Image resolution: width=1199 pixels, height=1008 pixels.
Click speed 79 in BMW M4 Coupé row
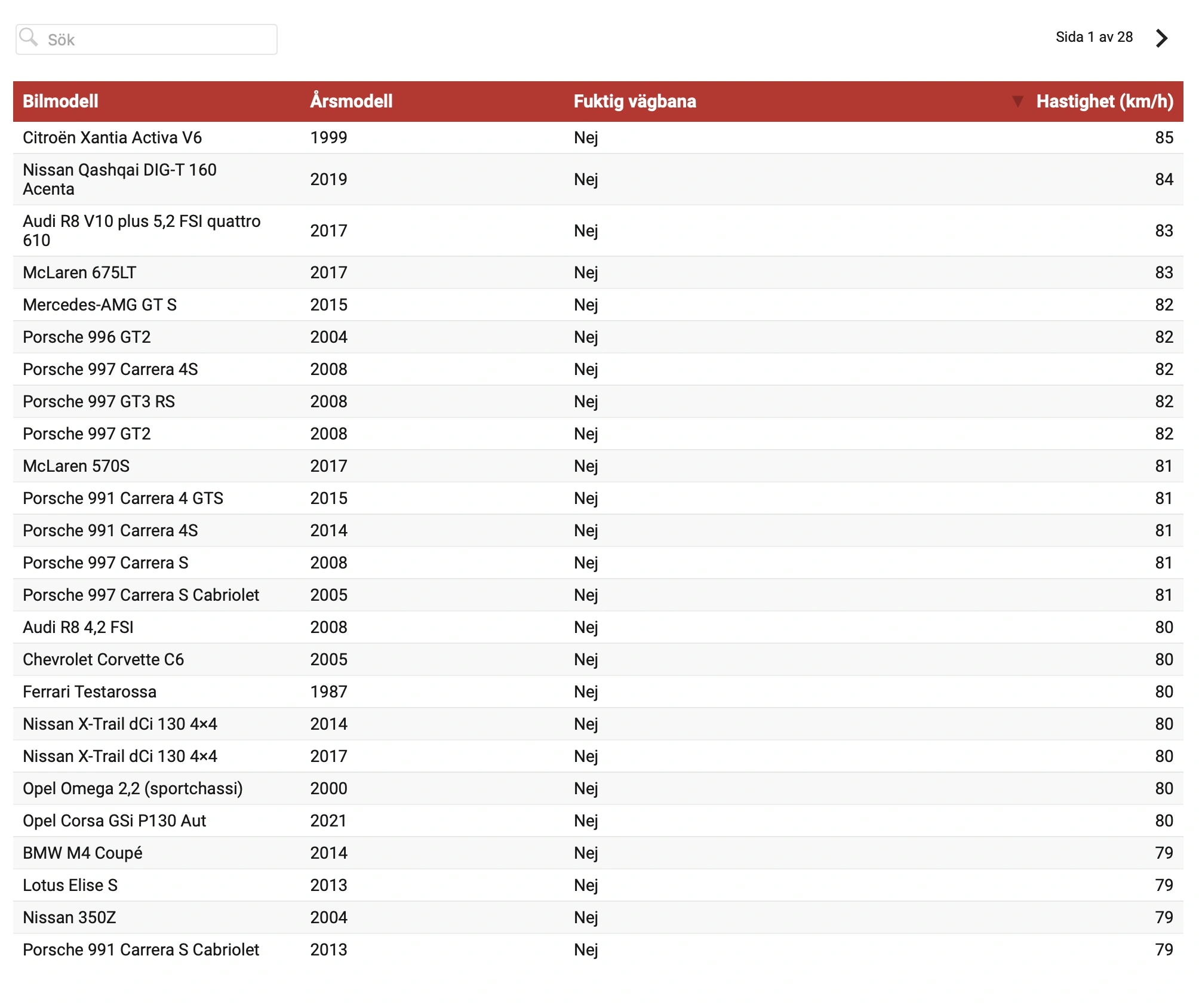(x=1164, y=853)
